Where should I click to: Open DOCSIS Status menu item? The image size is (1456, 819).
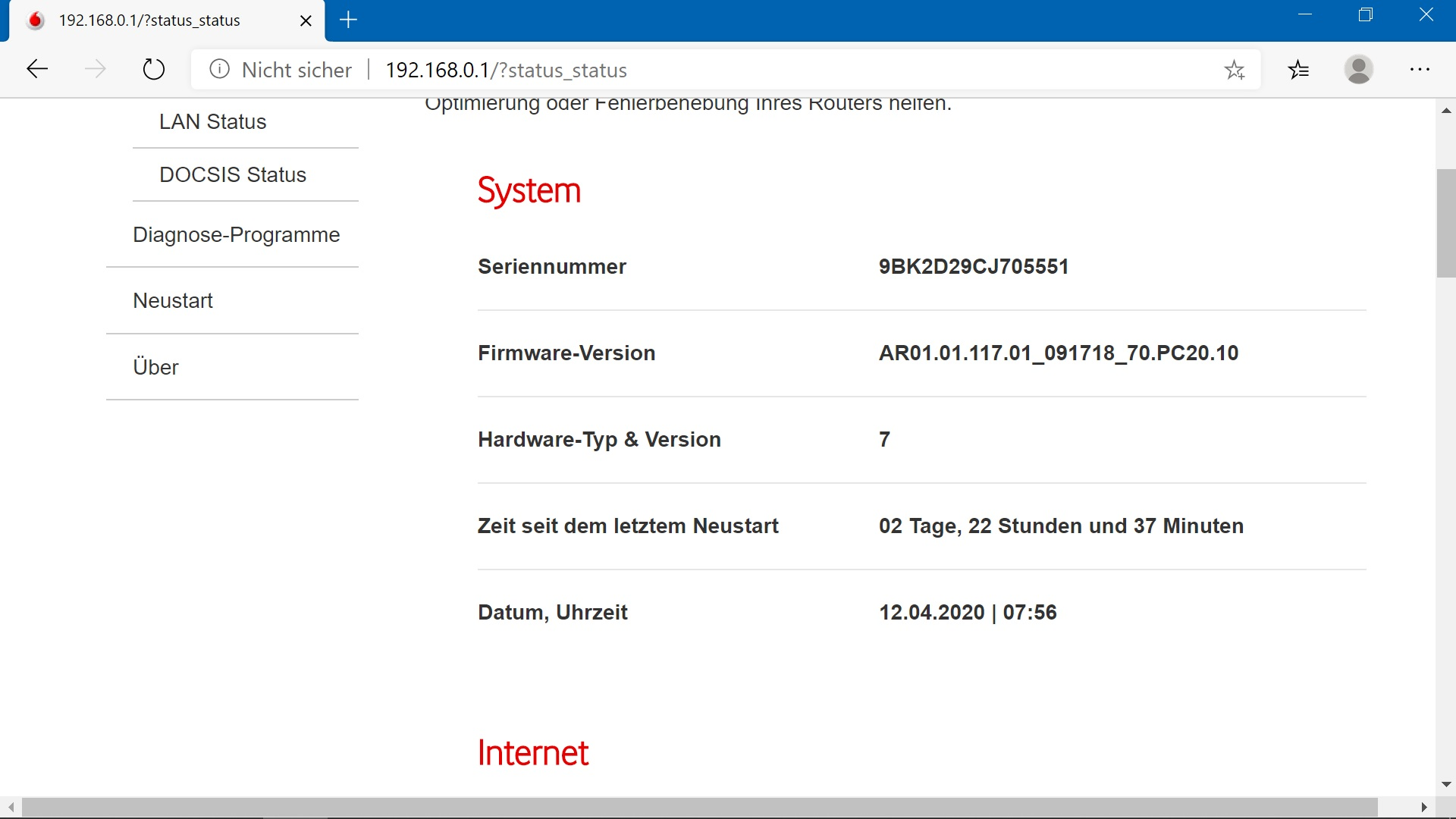[x=233, y=175]
